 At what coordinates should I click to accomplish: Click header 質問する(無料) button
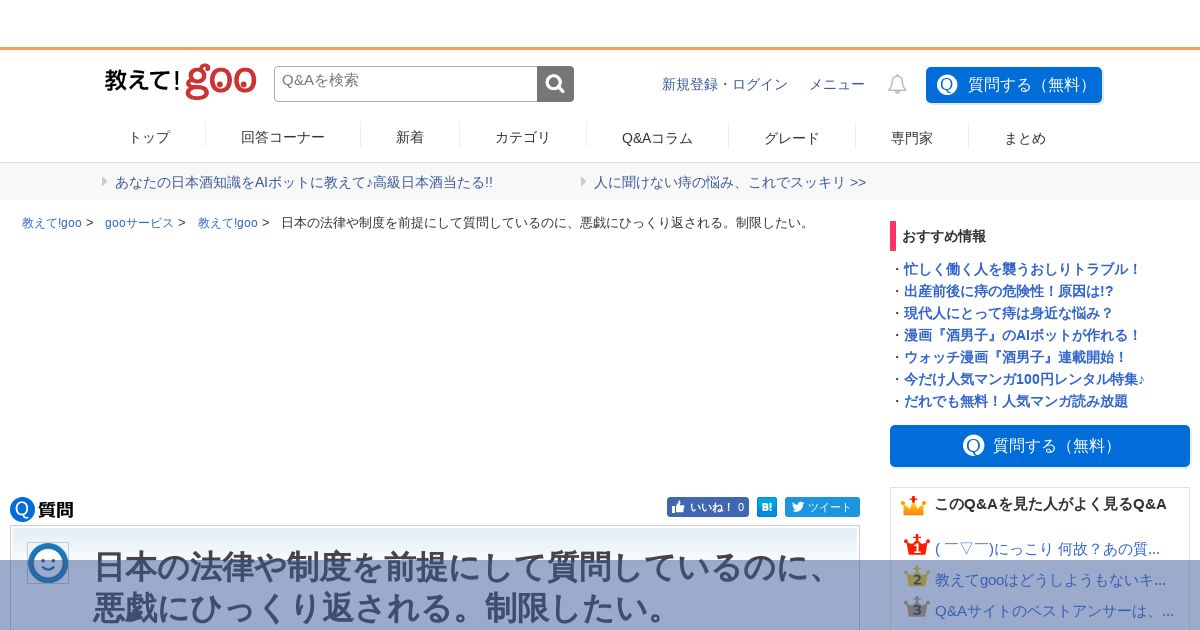point(1014,85)
